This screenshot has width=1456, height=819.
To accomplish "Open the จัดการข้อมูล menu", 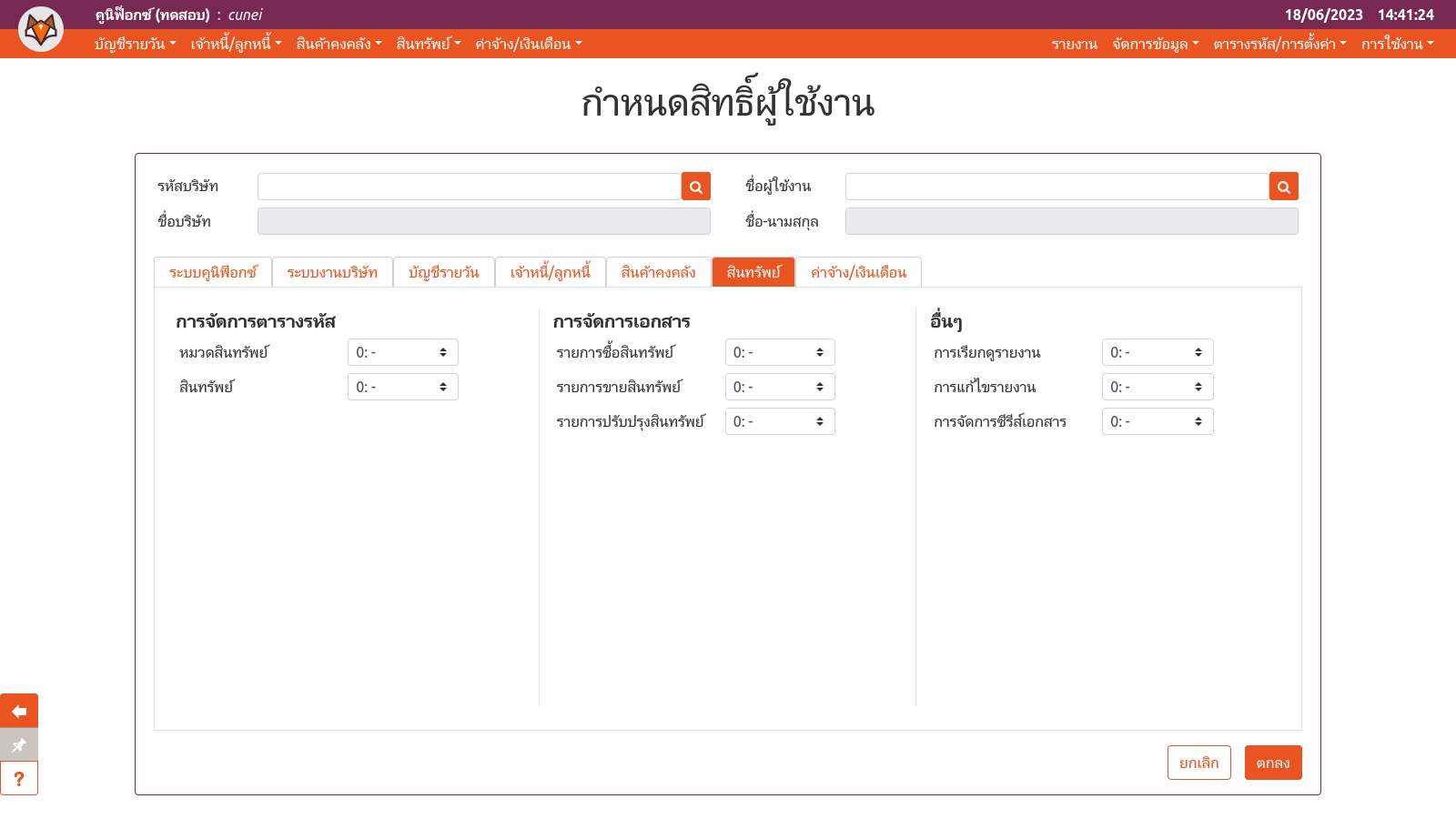I will coord(1155,44).
